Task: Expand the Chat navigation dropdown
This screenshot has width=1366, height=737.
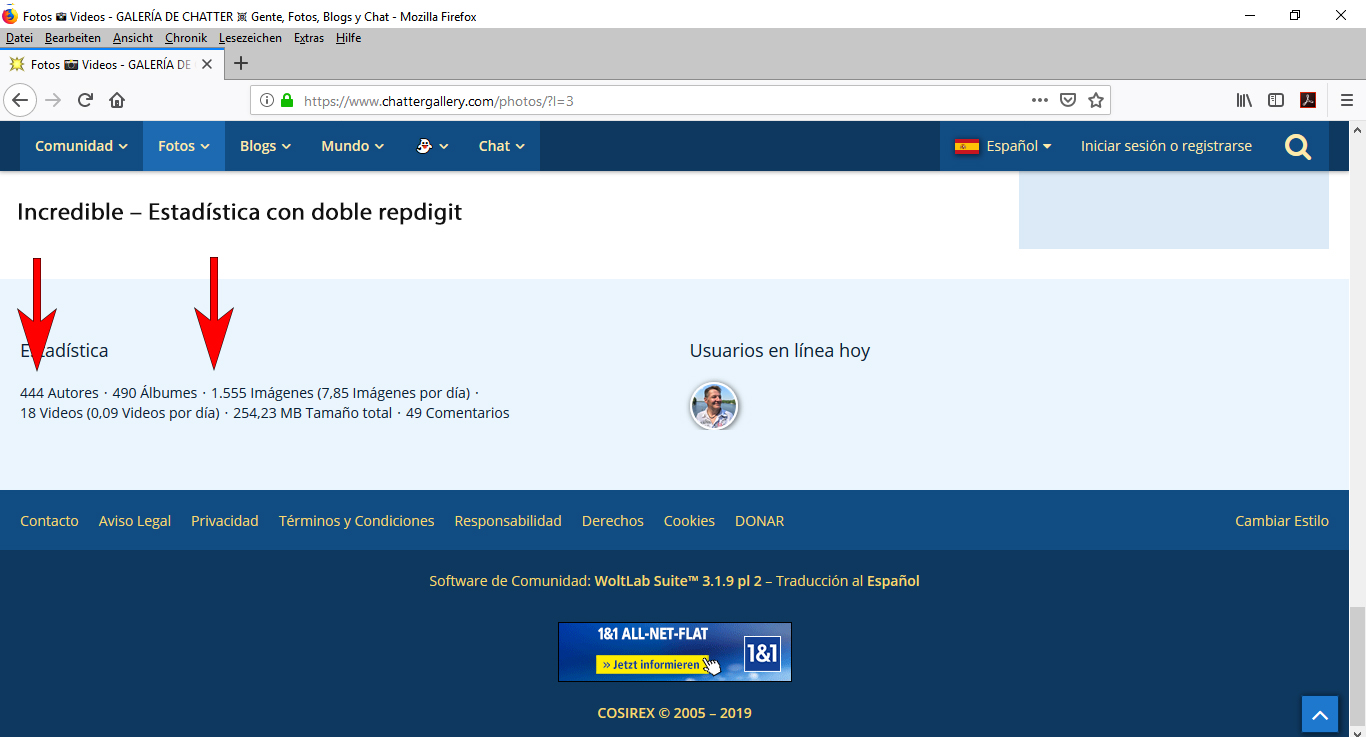Action: [x=501, y=146]
